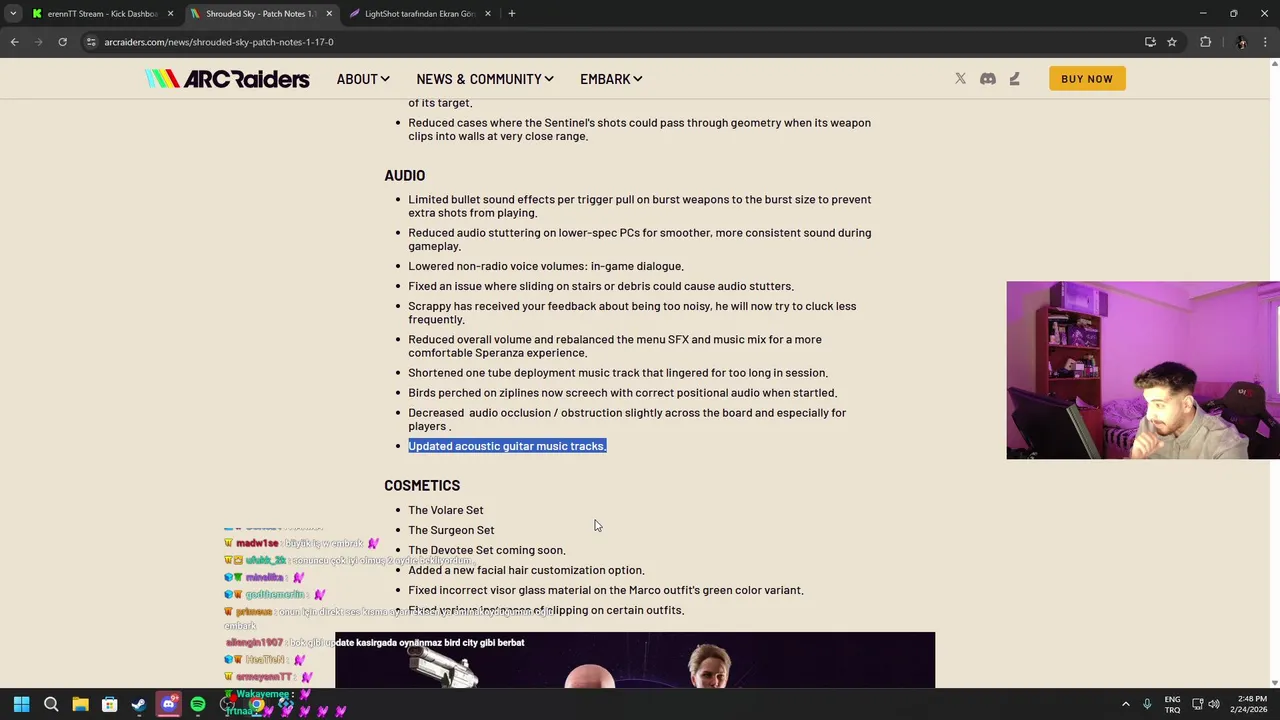Open the Extensions puzzle icon
The width and height of the screenshot is (1280, 720).
coord(1205,42)
